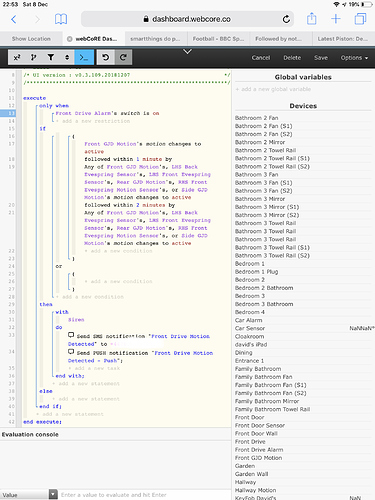Toggle the up-down expand arrows icon

pyautogui.click(x=67, y=57)
